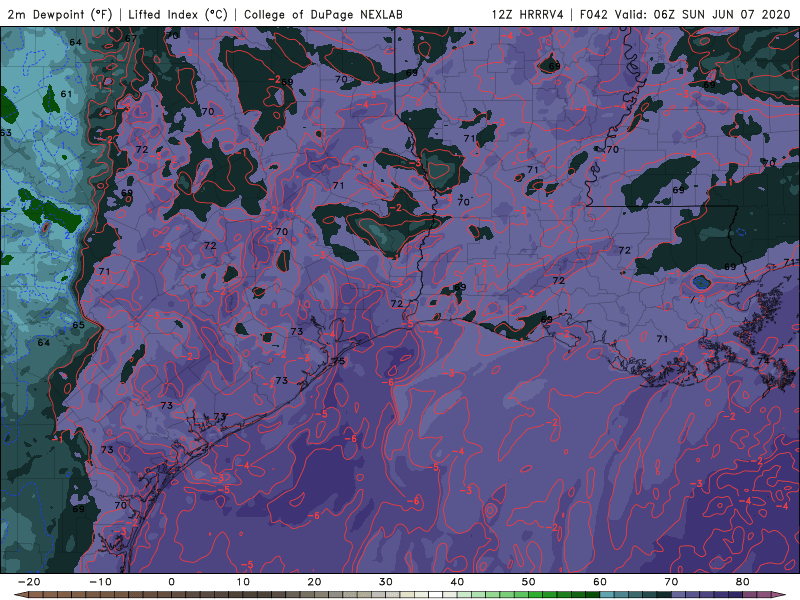The height and width of the screenshot is (600, 800).
Task: Click the "Lifted Index (°C)" header label
Action: coord(178,14)
